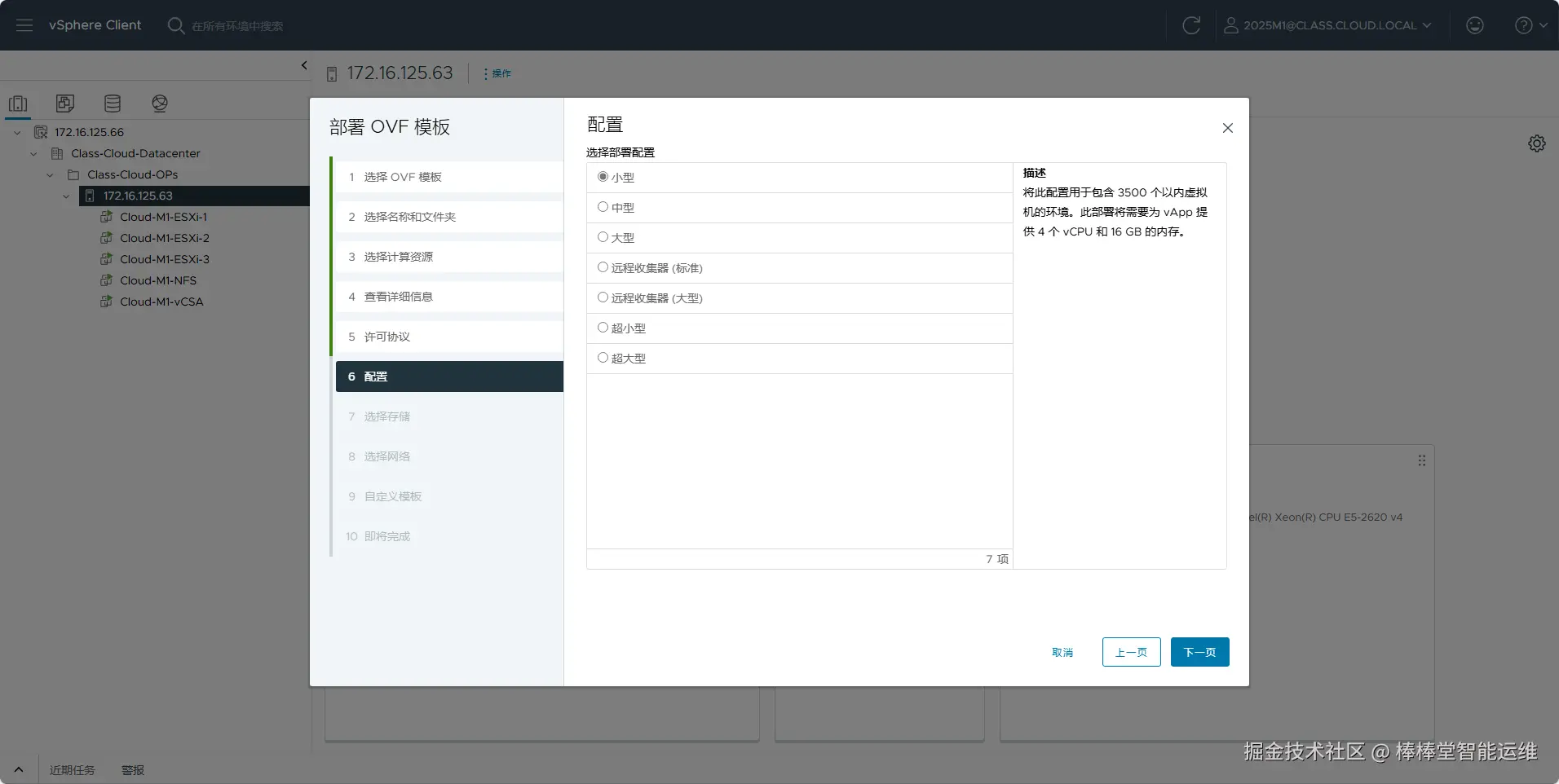1559x784 pixels.
Task: Select Cloud-M1-ESXi-3 in the inventory tree
Action: click(x=165, y=259)
